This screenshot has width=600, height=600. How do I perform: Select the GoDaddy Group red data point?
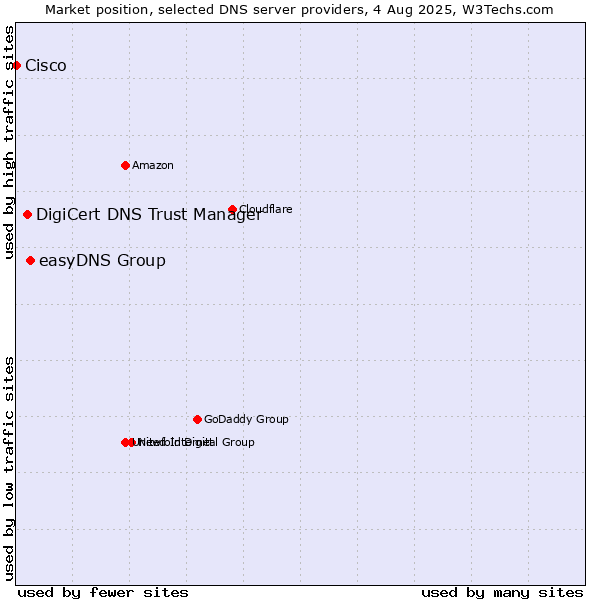coord(197,420)
